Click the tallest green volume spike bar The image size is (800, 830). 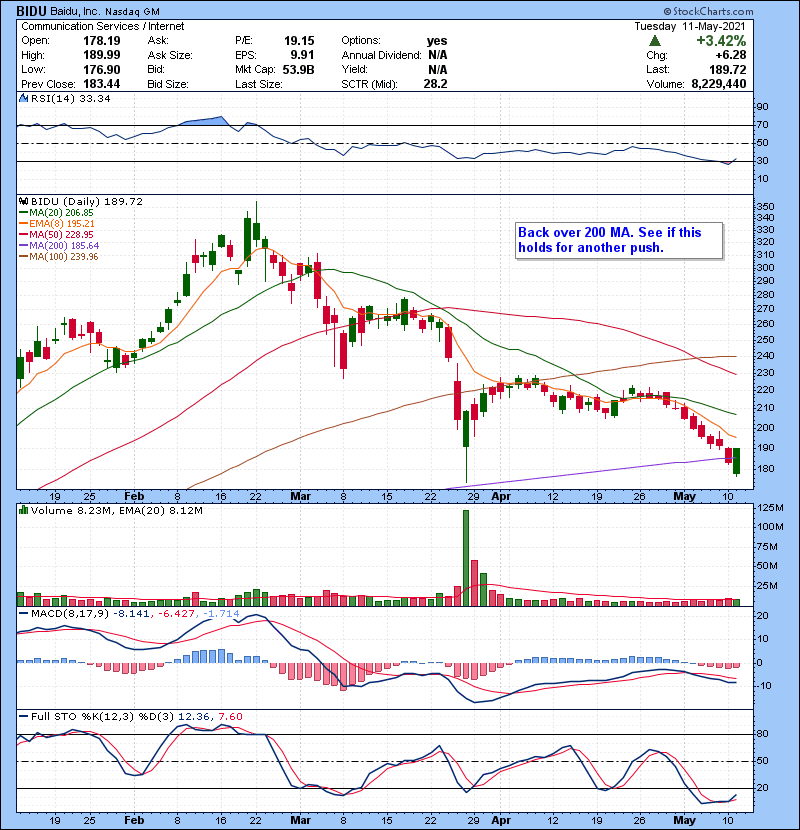click(465, 557)
